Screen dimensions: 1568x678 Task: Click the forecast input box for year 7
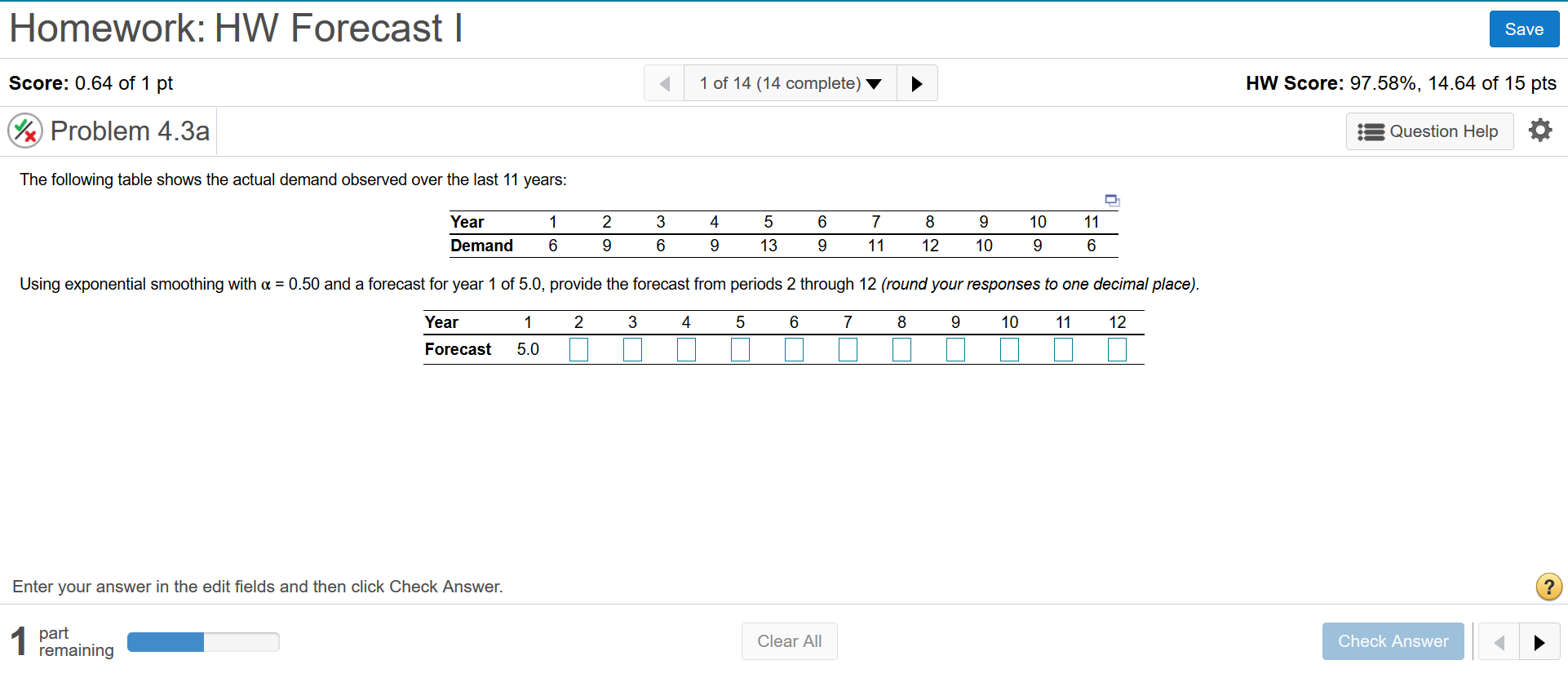coord(848,349)
